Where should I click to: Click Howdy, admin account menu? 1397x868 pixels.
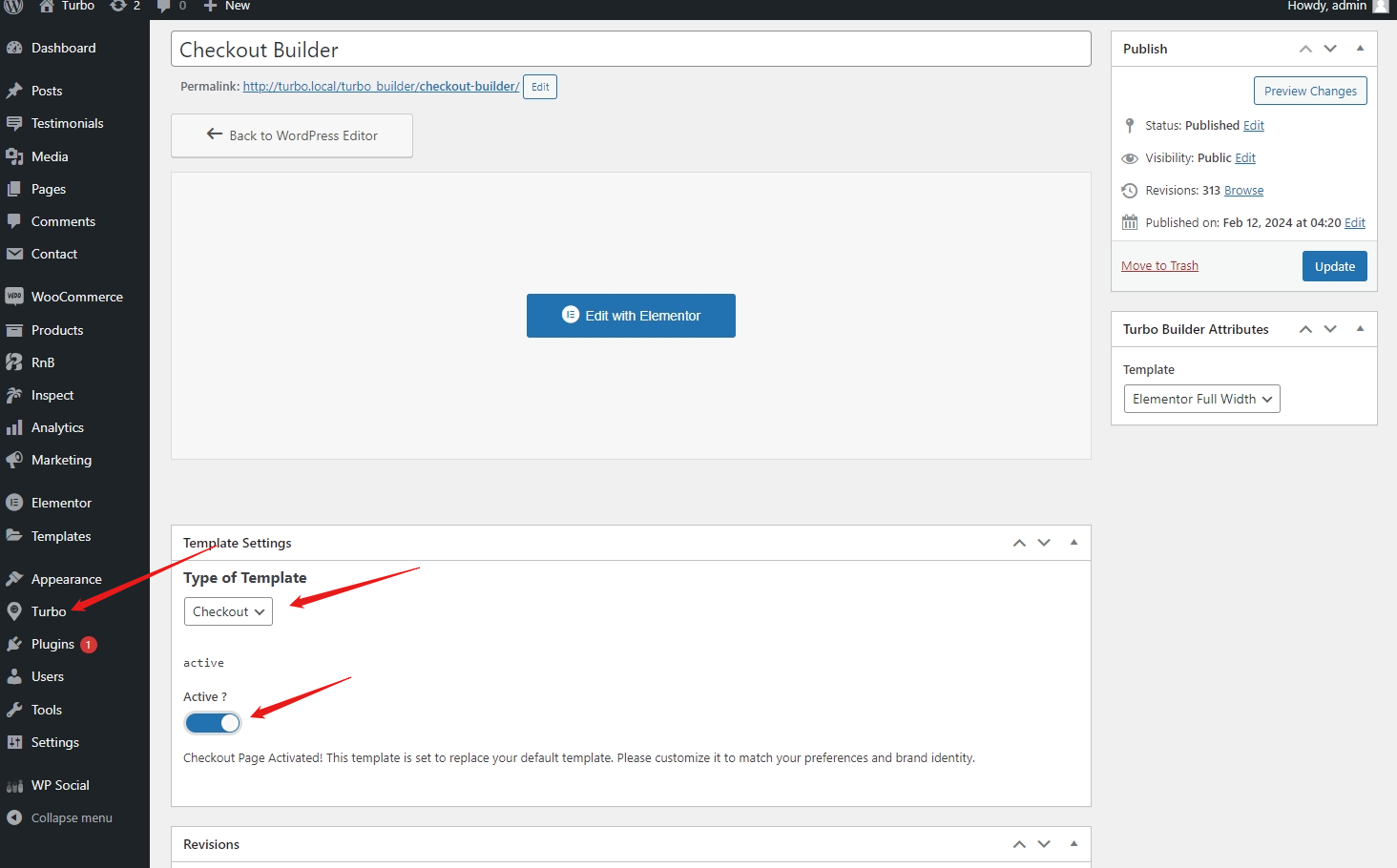[x=1337, y=6]
